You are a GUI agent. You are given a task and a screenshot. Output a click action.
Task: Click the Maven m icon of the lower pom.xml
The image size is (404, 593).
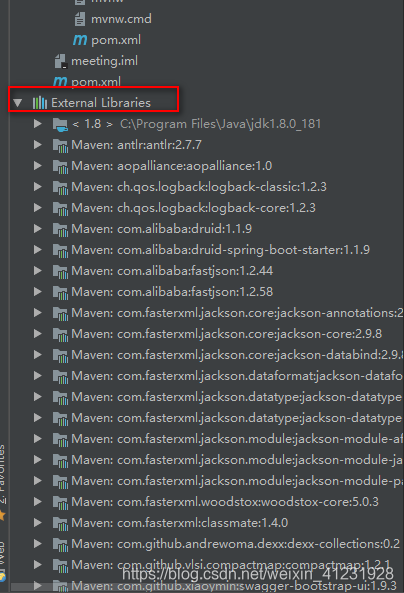[60, 81]
